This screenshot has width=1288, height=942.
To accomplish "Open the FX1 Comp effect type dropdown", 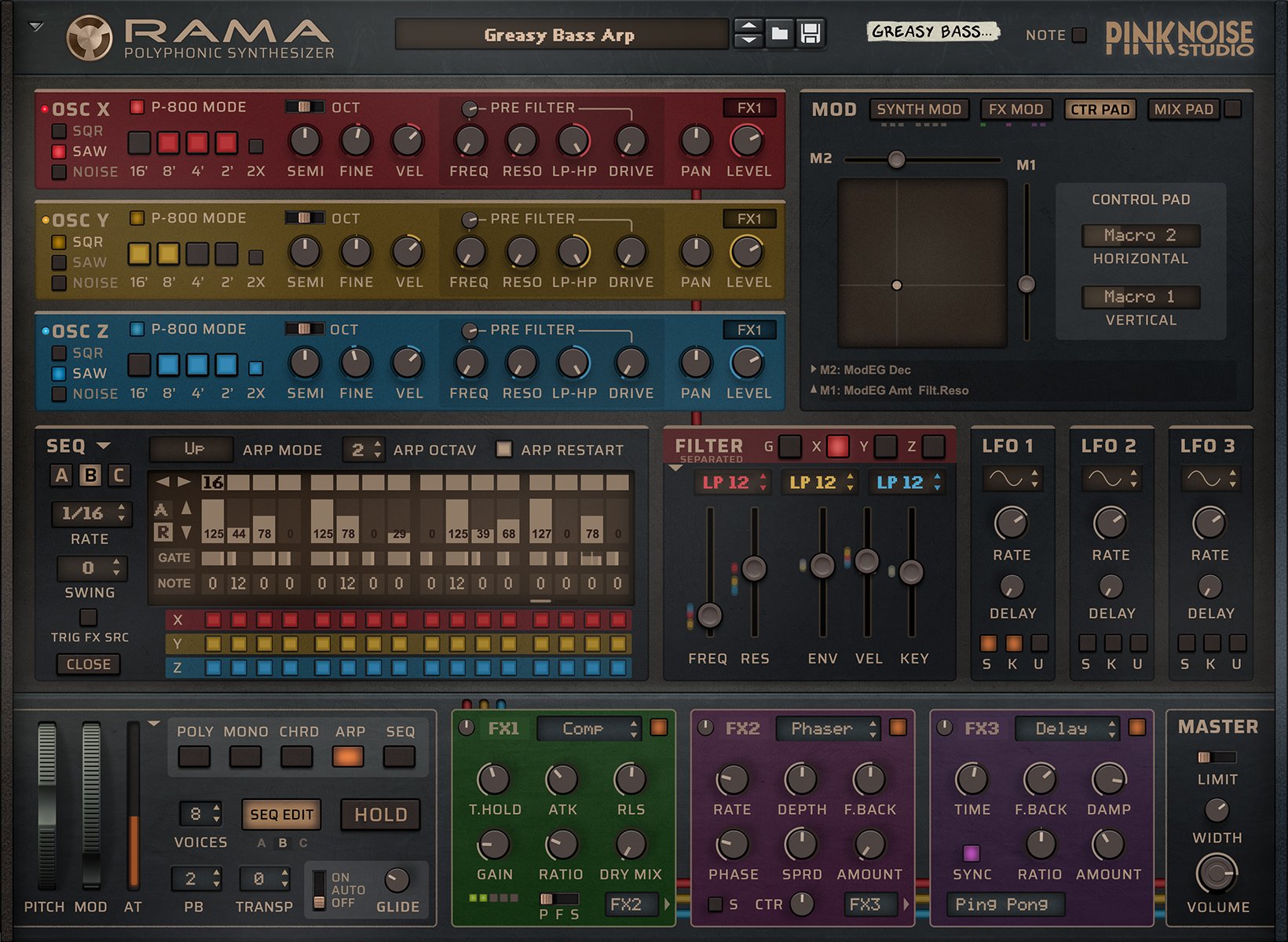I will tap(587, 728).
